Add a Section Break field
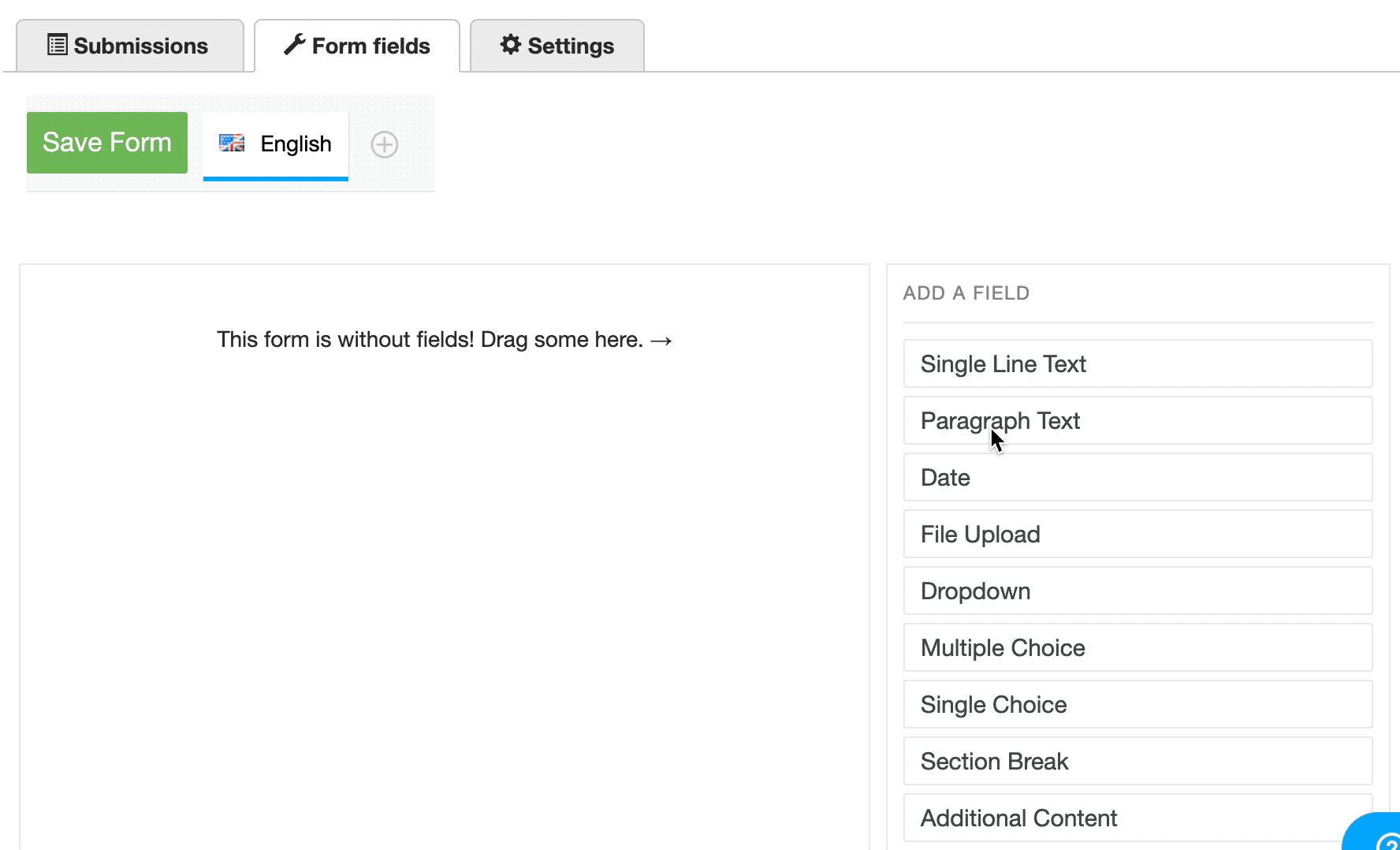Image resolution: width=1400 pixels, height=850 pixels. [1137, 761]
